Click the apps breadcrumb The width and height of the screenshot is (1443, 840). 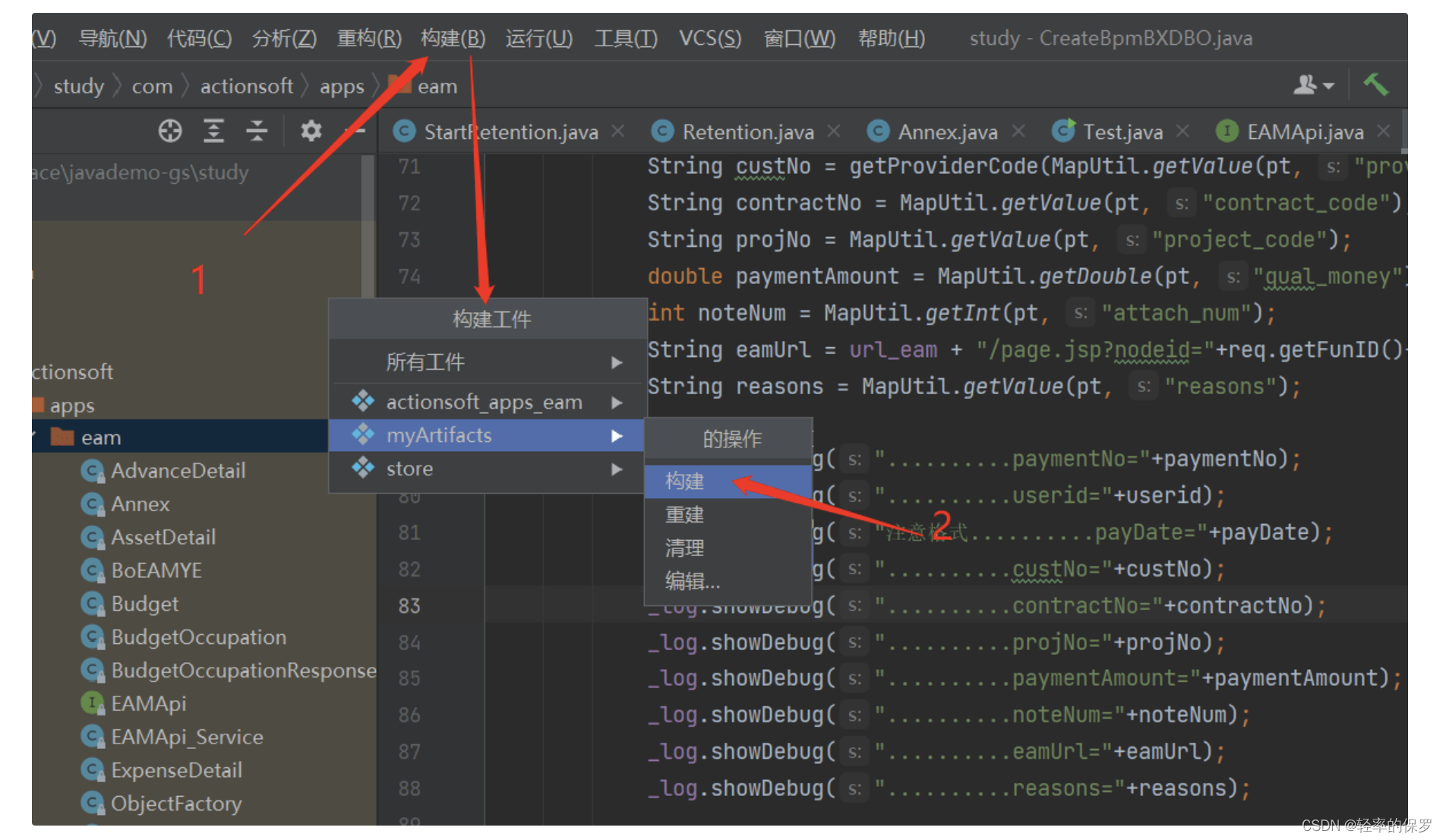coord(342,86)
